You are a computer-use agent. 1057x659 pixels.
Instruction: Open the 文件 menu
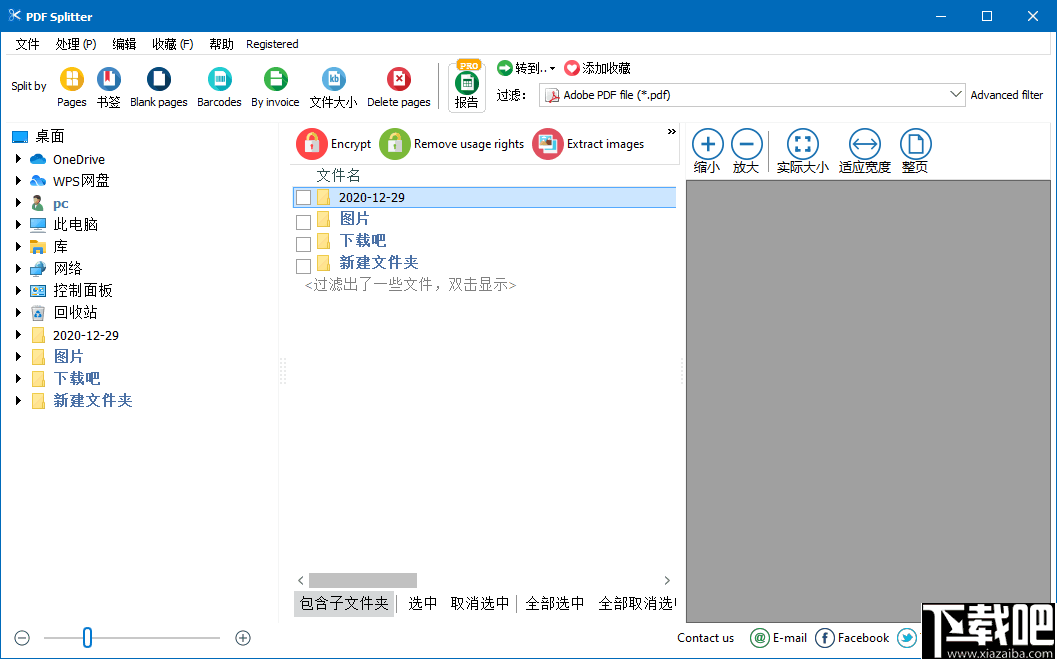(x=27, y=44)
